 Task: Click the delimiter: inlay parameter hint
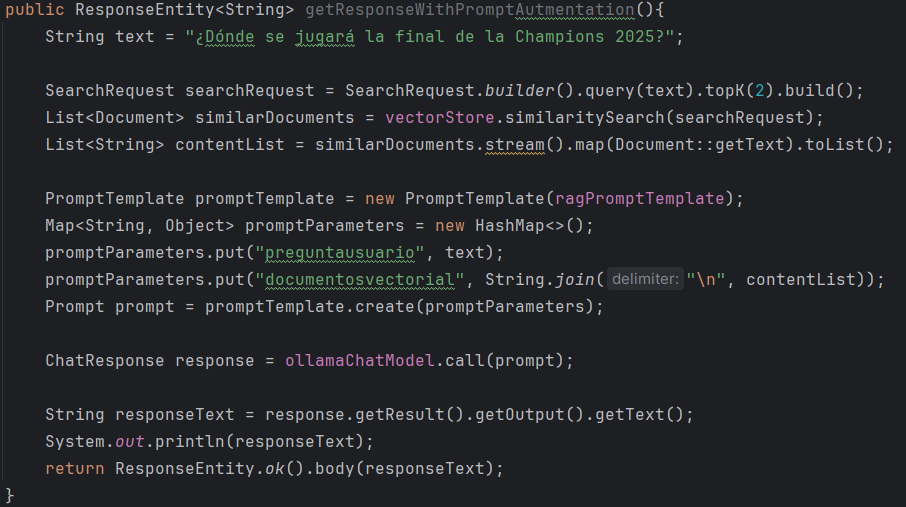[644, 280]
